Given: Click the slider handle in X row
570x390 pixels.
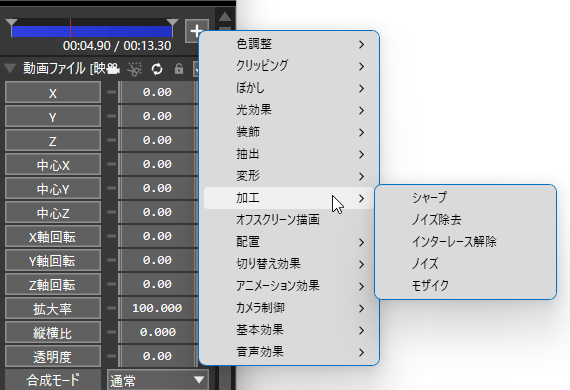Looking at the screenshot, I should 112,92.
